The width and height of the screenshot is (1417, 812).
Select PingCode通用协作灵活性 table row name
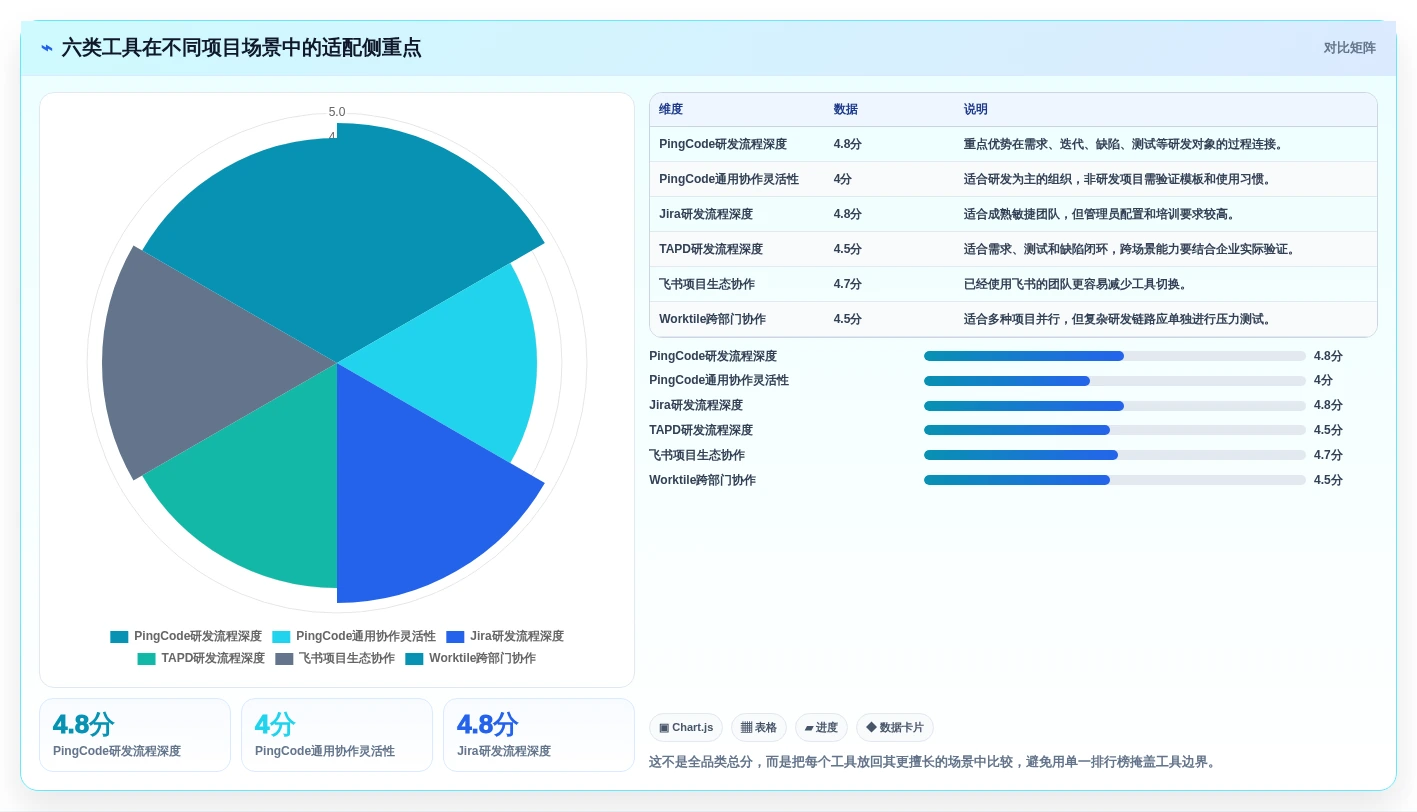tap(729, 179)
